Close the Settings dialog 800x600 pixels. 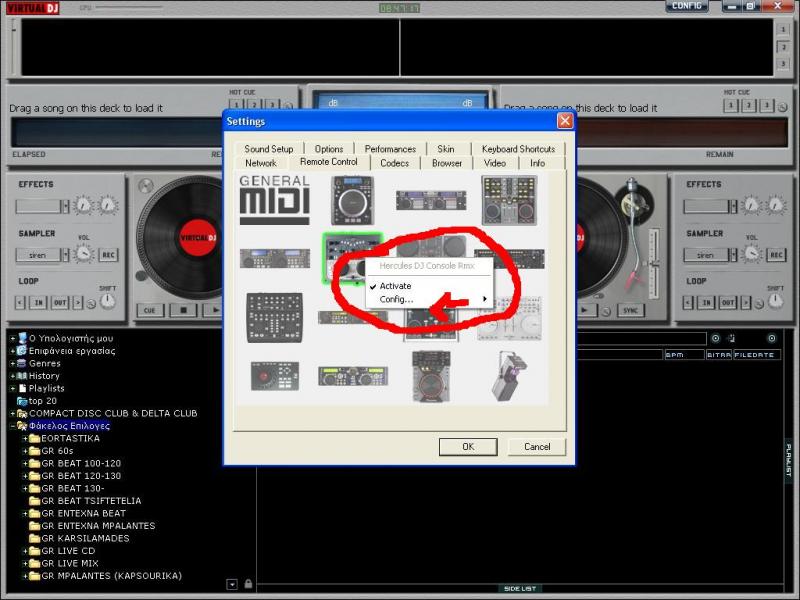(x=565, y=121)
